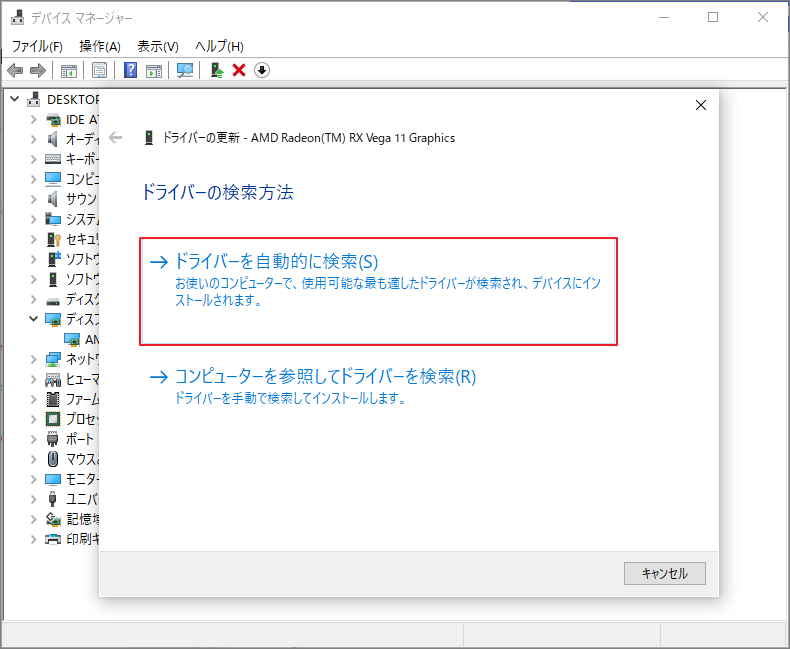Image resolution: width=790 pixels, height=649 pixels.
Task: Select the keyboard category icon
Action: (x=53, y=159)
